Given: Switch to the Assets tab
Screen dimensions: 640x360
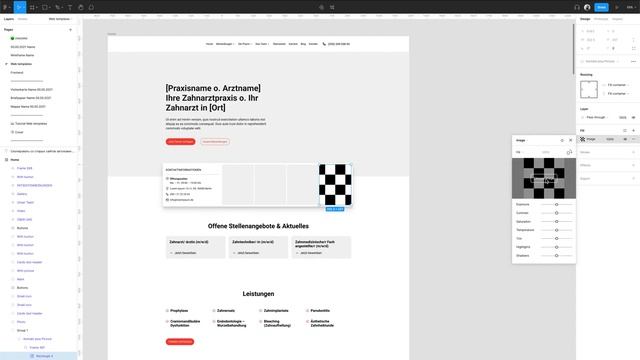Looking at the screenshot, I should click(x=22, y=19).
